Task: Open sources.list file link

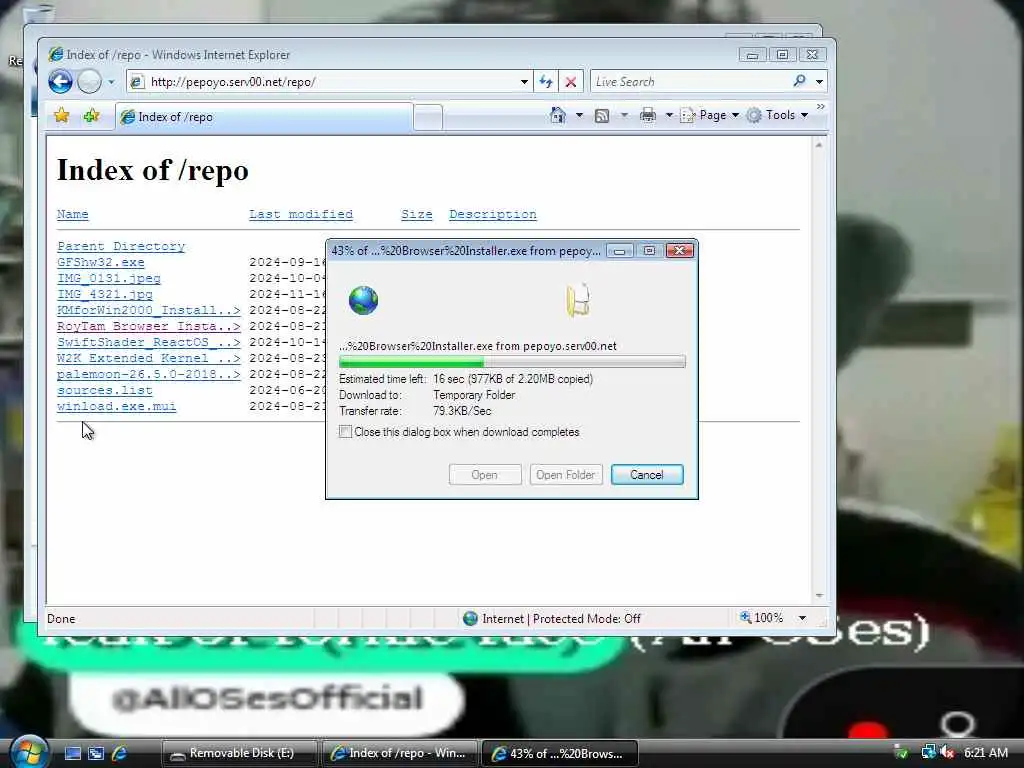Action: point(104,390)
